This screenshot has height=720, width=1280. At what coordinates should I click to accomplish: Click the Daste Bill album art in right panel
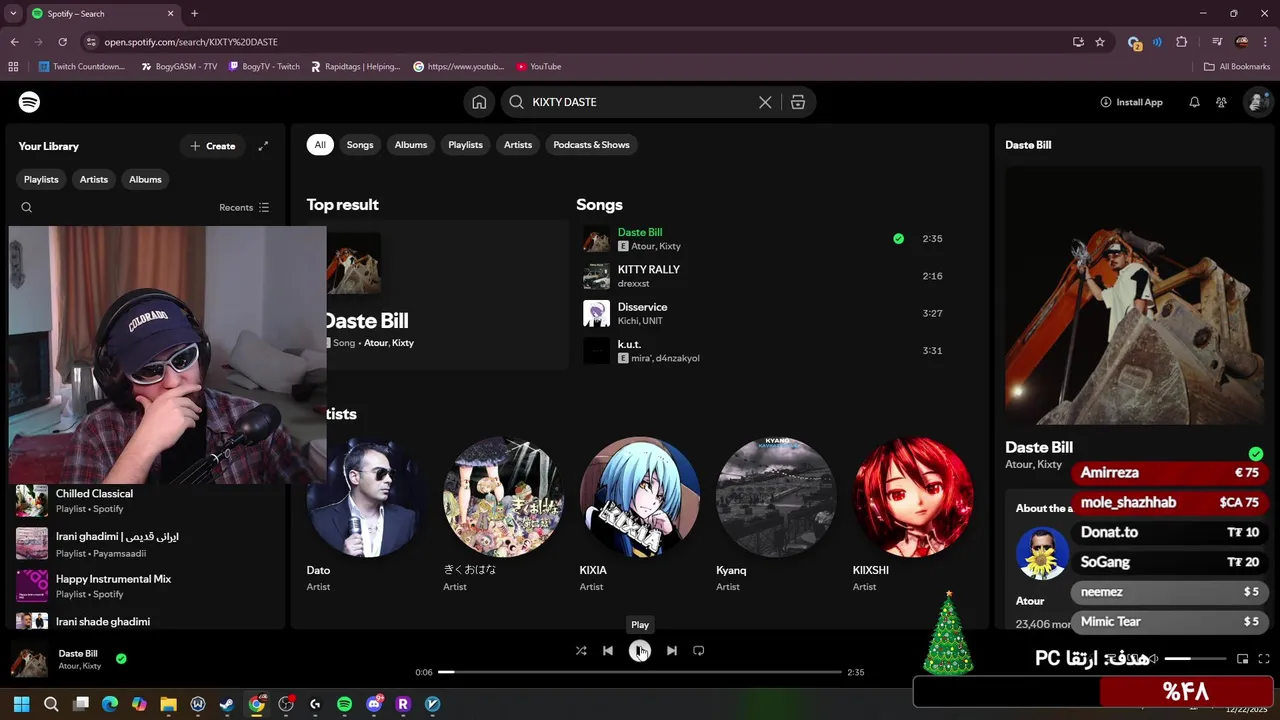pos(1135,297)
